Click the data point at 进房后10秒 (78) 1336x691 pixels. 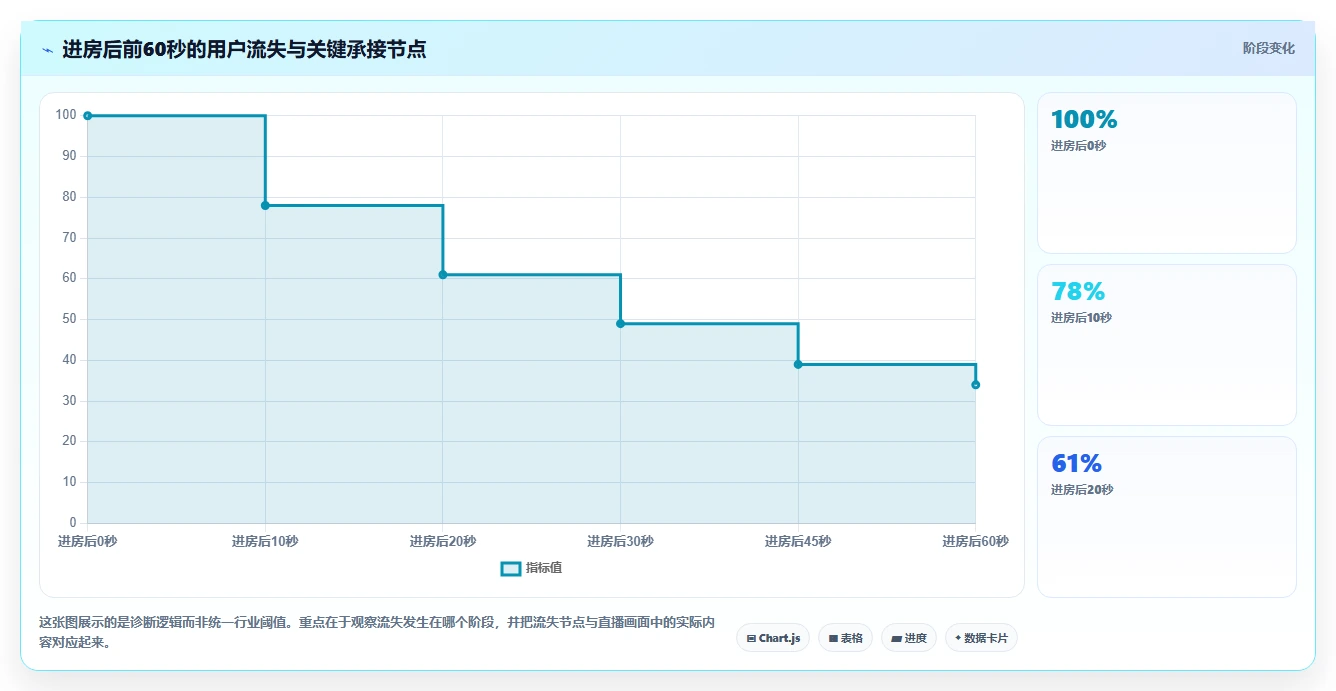point(265,205)
